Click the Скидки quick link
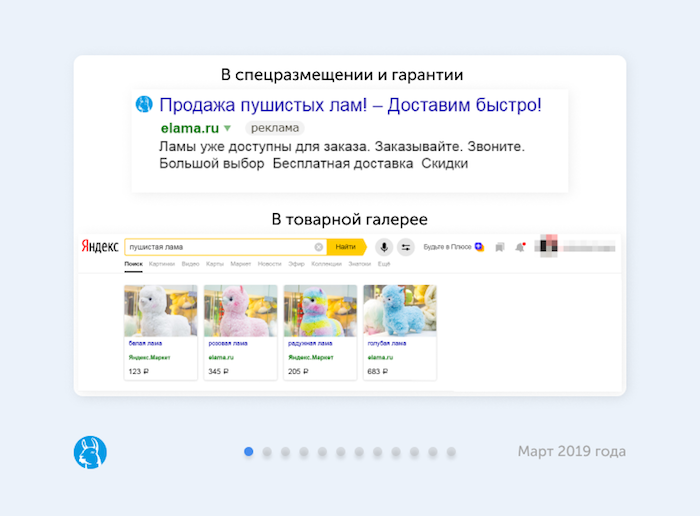The width and height of the screenshot is (700, 516). [445, 163]
